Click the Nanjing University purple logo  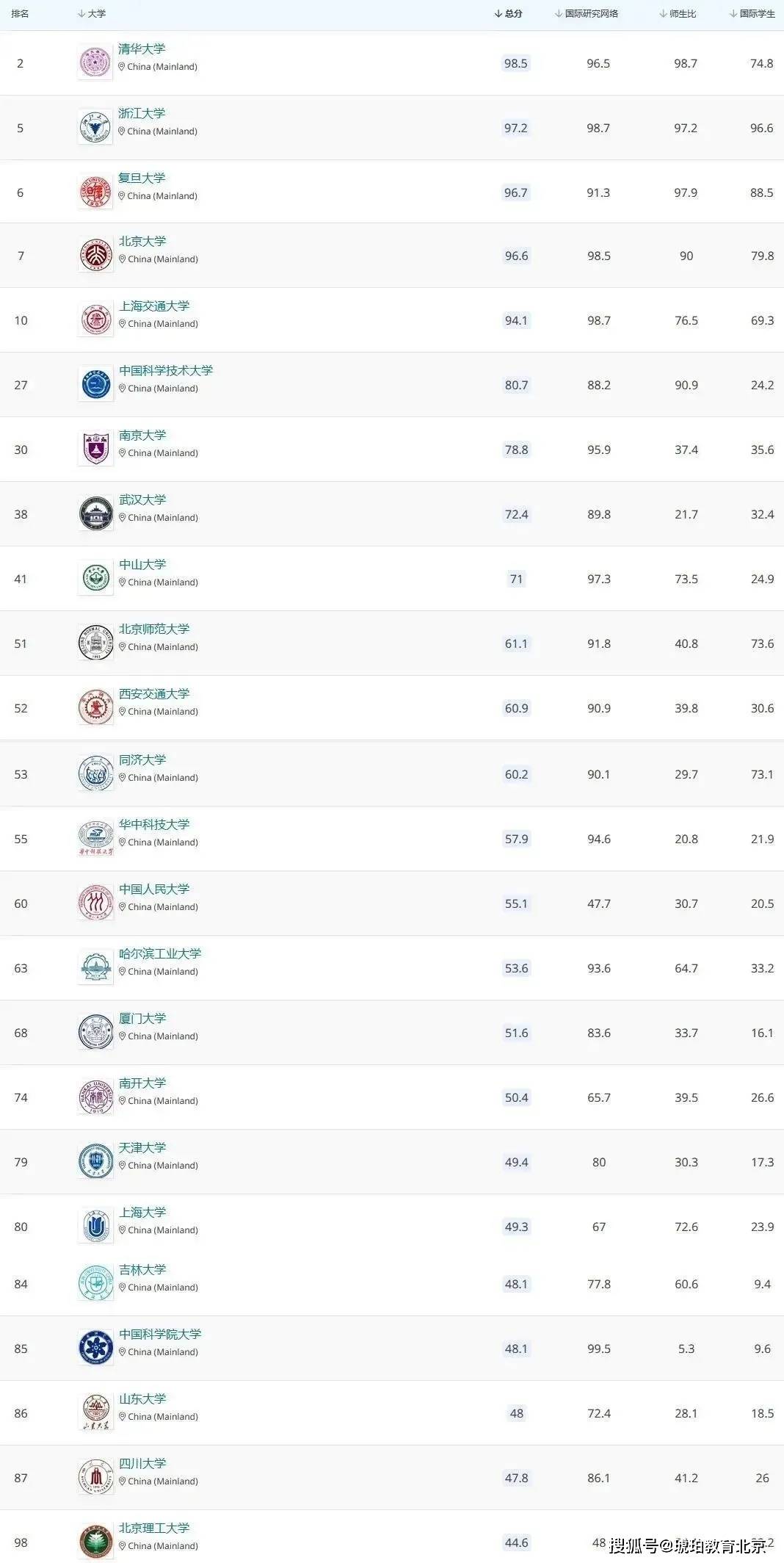[96, 449]
